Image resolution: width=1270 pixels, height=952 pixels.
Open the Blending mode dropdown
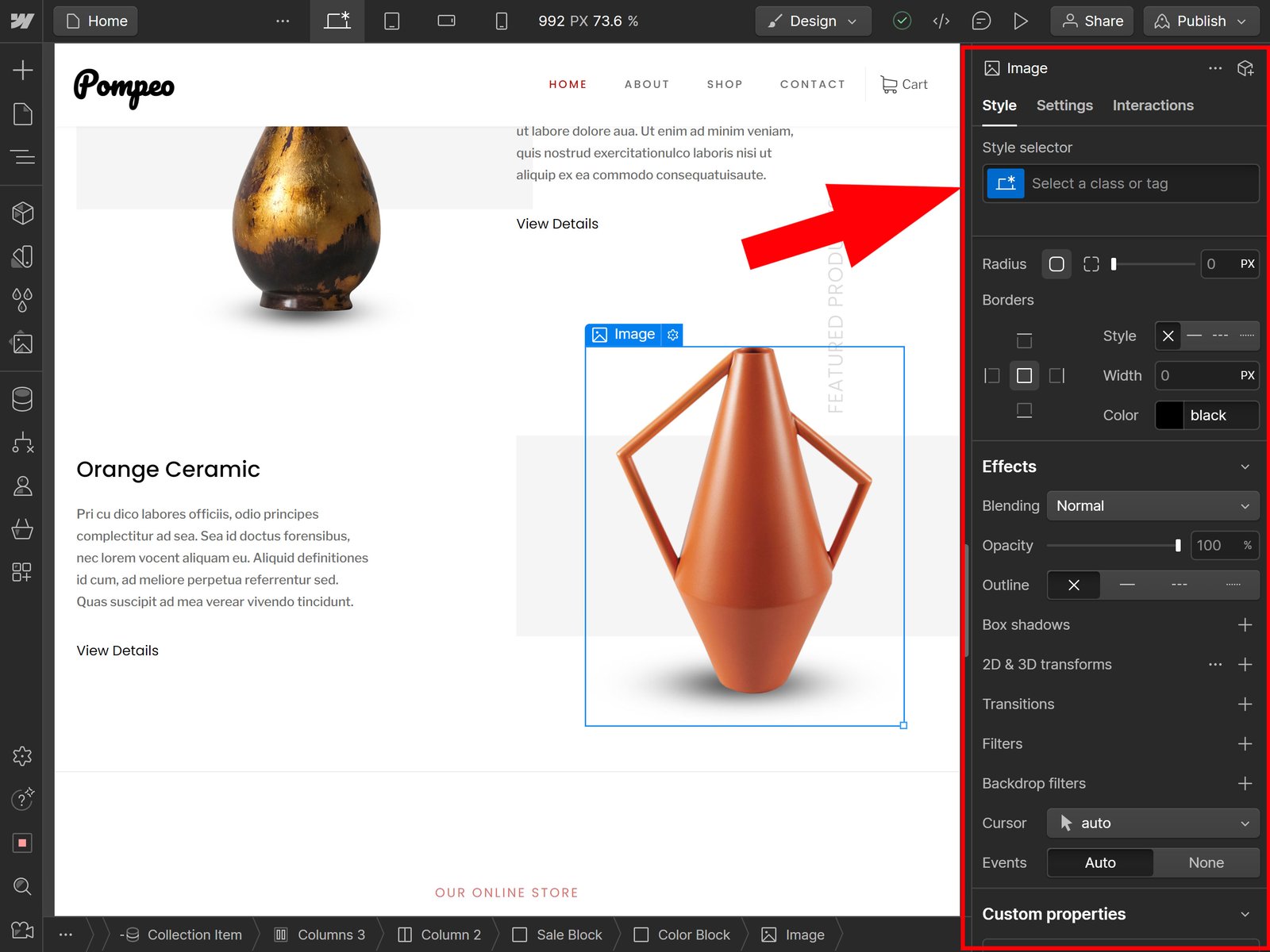click(1153, 505)
